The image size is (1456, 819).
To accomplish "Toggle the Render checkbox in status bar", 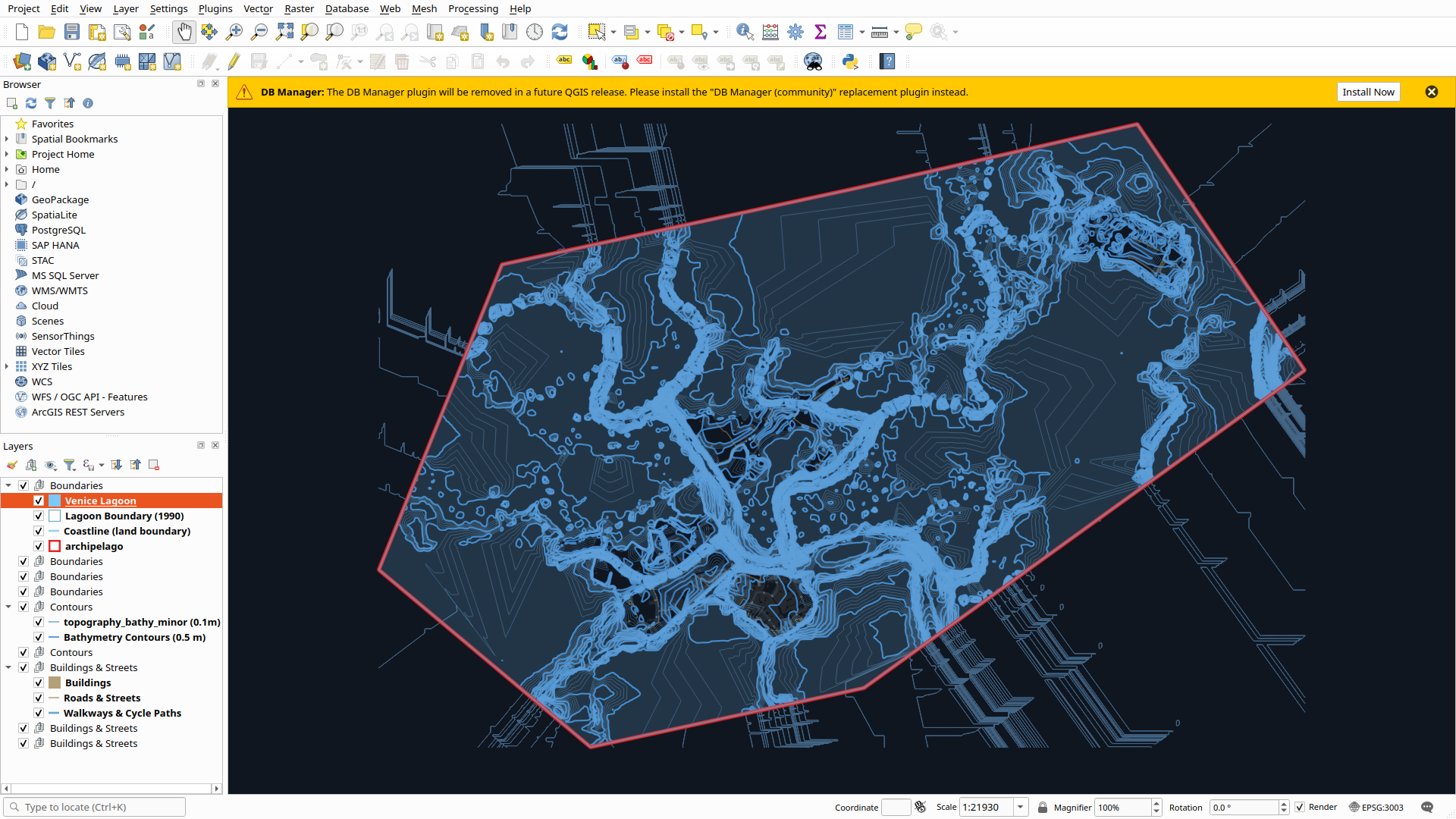I will 1300,808.
